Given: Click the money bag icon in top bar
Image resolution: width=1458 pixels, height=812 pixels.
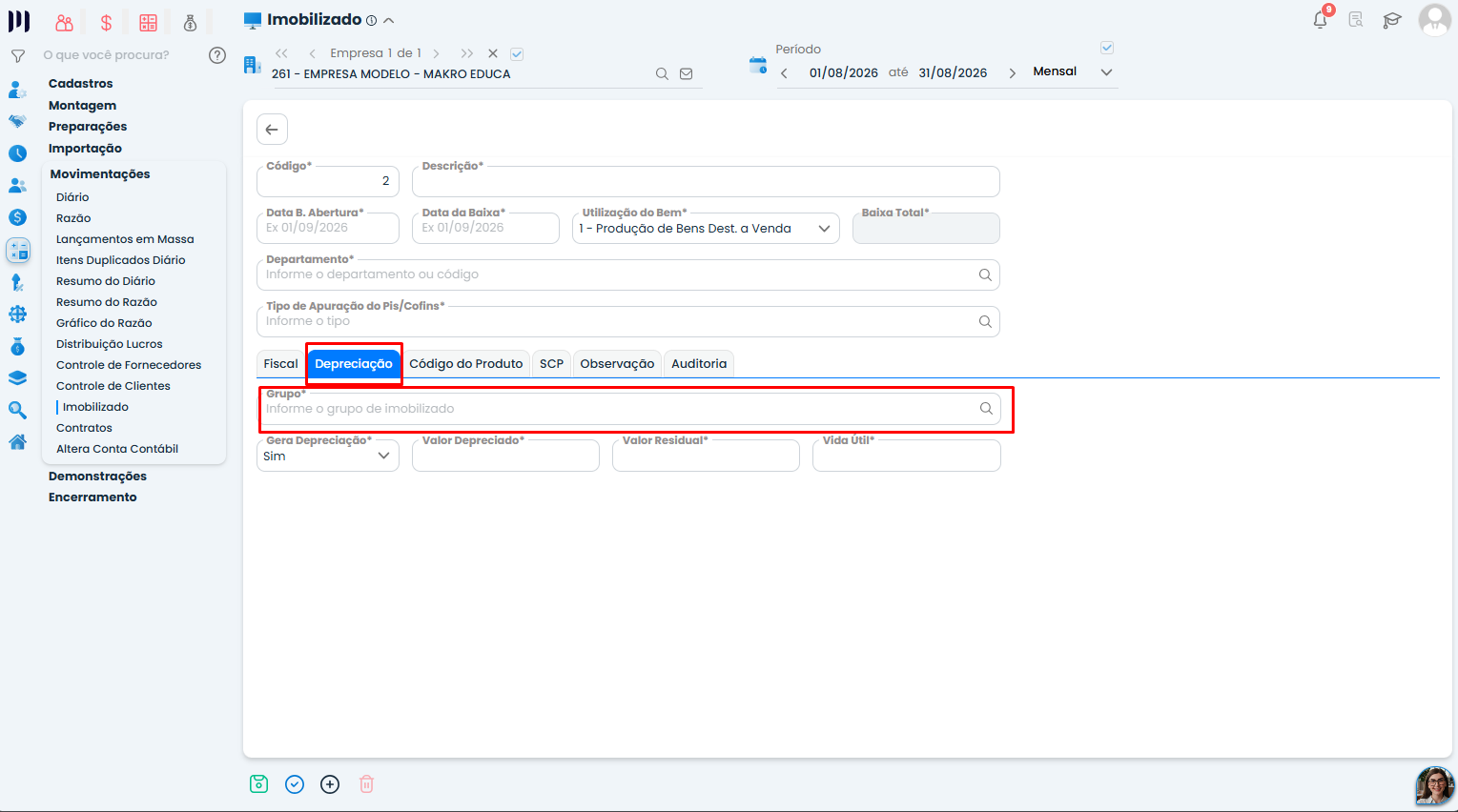Looking at the screenshot, I should click(190, 23).
